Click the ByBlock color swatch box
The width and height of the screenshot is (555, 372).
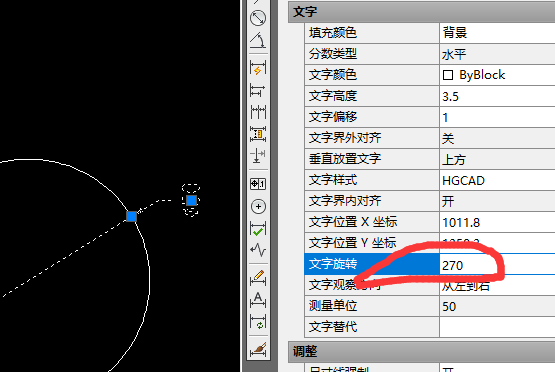coord(448,75)
